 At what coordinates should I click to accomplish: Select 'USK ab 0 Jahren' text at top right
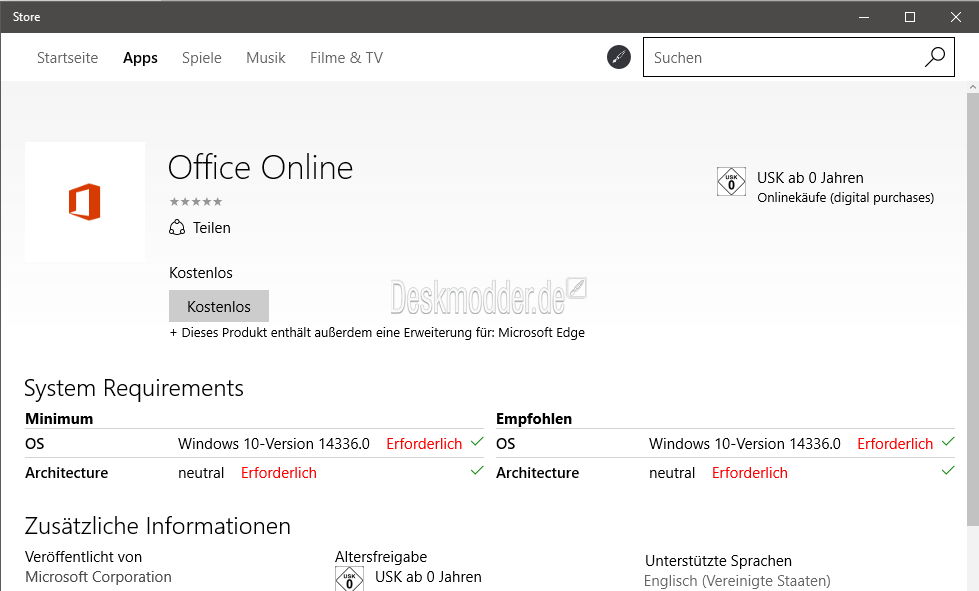[x=810, y=178]
